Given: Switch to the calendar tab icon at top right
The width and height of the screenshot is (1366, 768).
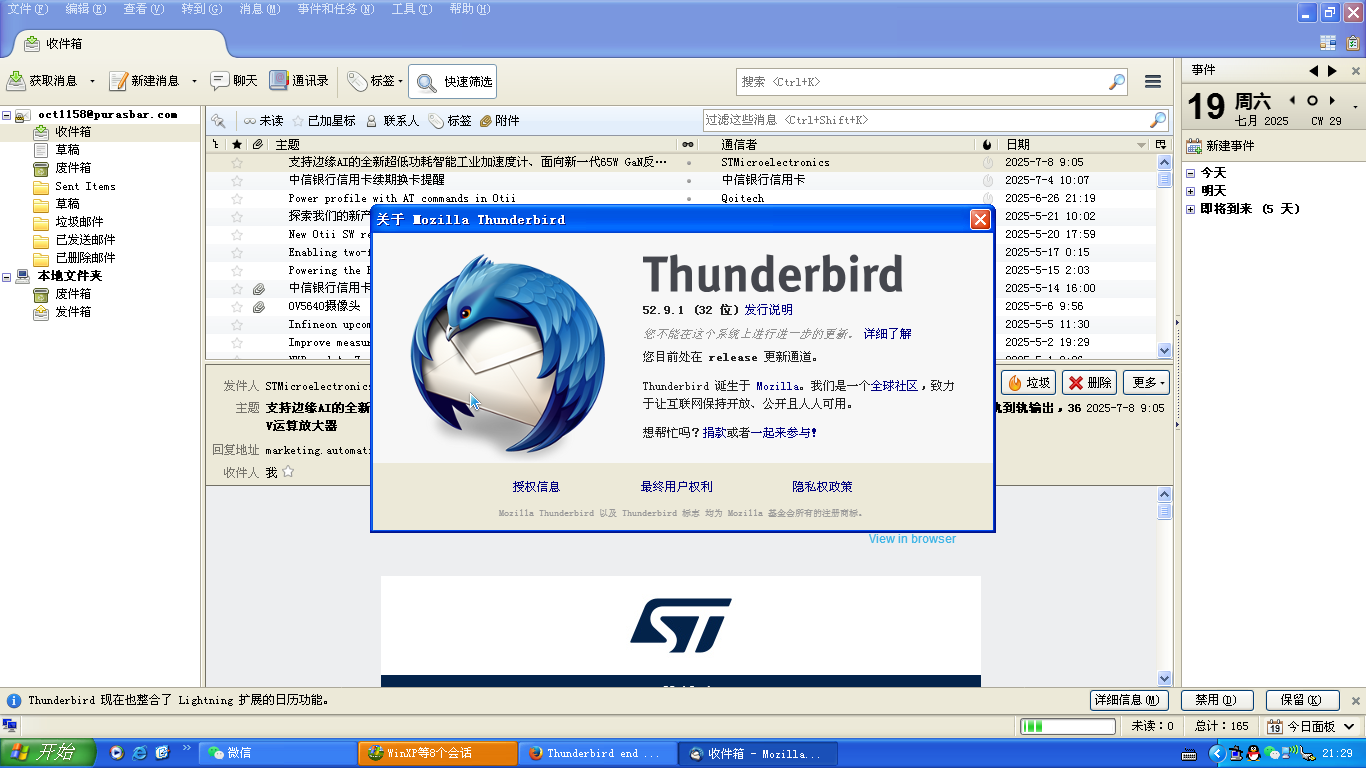Looking at the screenshot, I should pos(1327,42).
